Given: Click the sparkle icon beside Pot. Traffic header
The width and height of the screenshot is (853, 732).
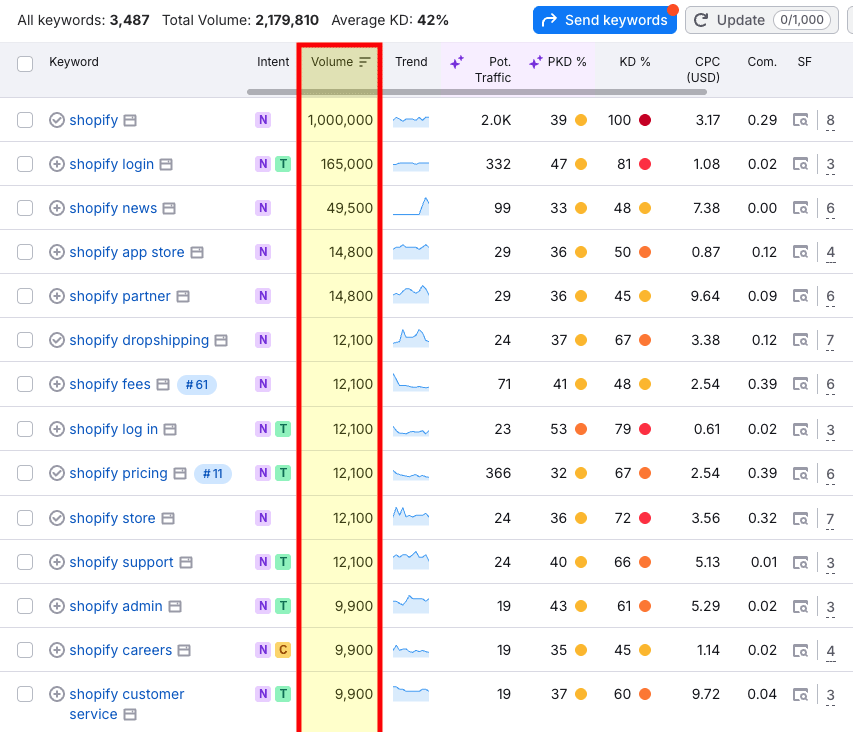Looking at the screenshot, I should [456, 61].
